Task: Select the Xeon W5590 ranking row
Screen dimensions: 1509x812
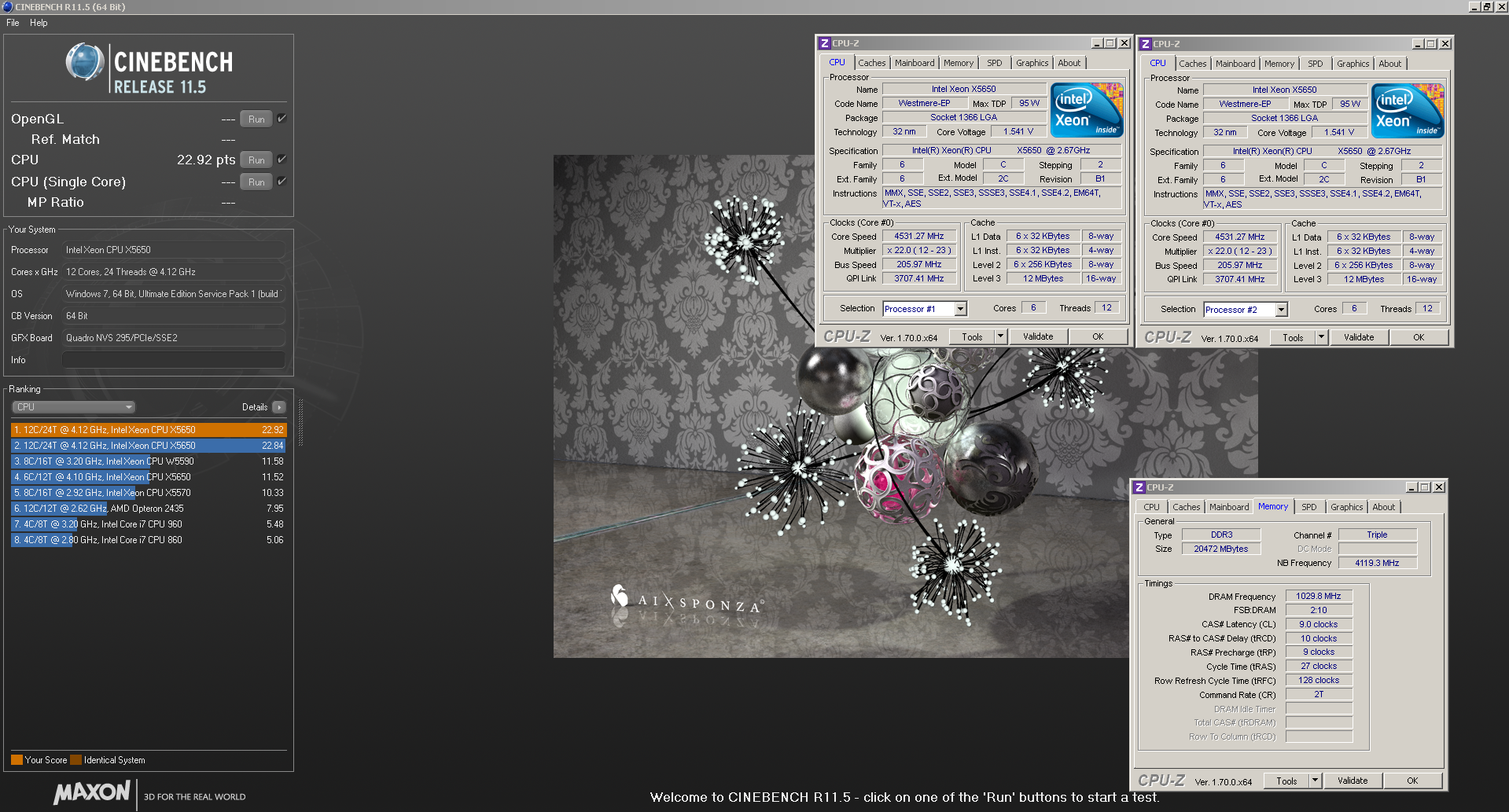Action: (x=149, y=461)
